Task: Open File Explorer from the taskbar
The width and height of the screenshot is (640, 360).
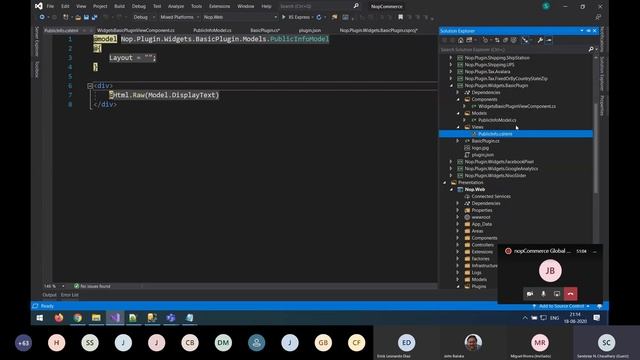Action: tap(96, 318)
